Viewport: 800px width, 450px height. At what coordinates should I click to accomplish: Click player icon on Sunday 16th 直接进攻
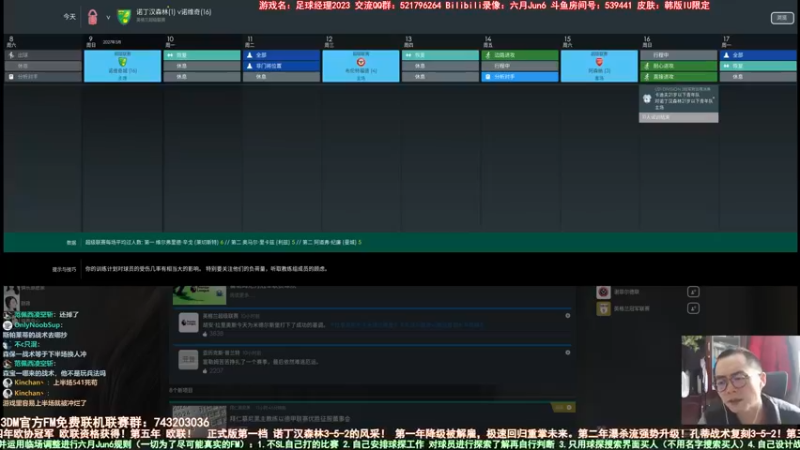click(647, 77)
